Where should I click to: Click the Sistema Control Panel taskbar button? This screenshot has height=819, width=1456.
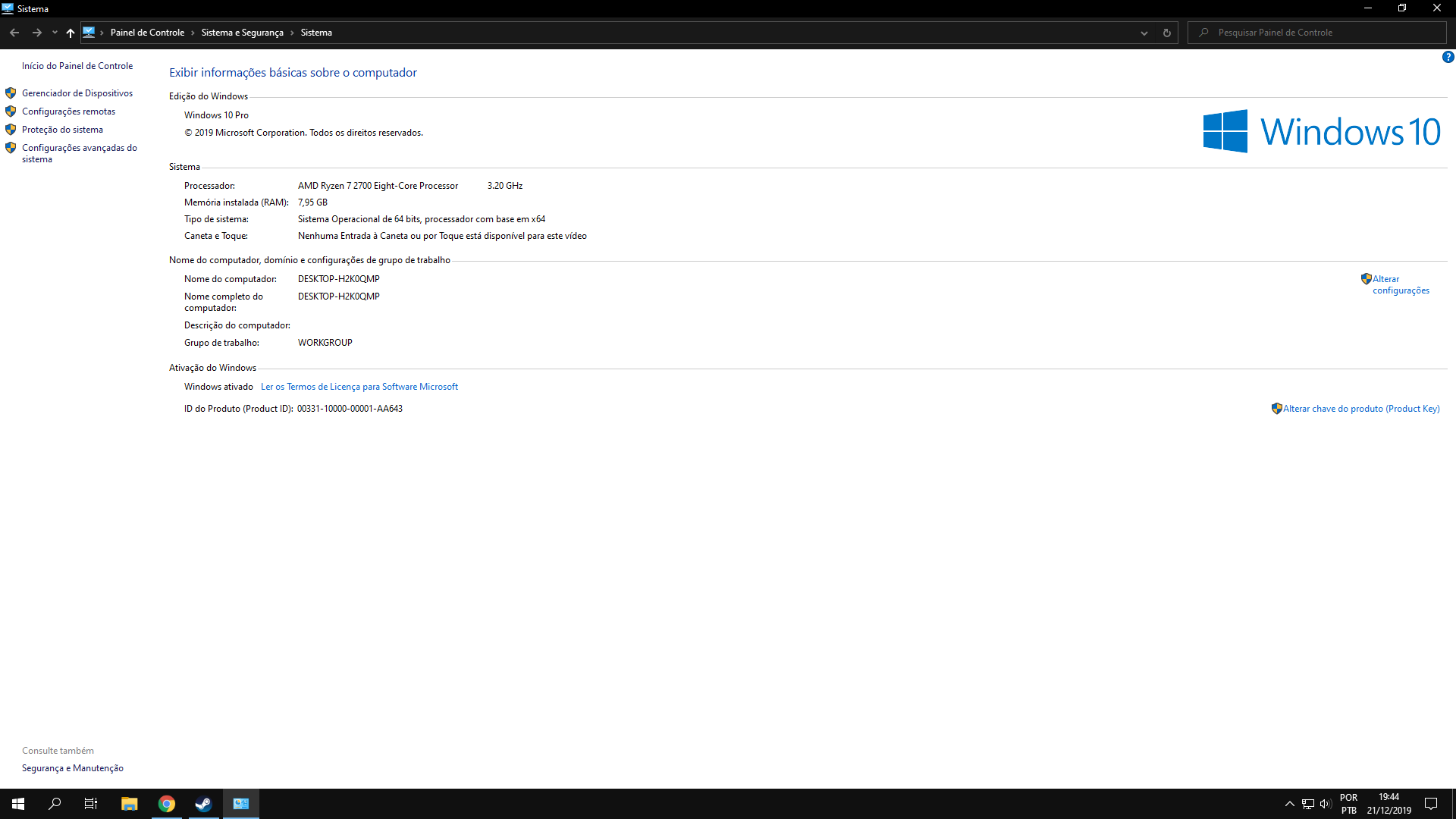point(241,804)
